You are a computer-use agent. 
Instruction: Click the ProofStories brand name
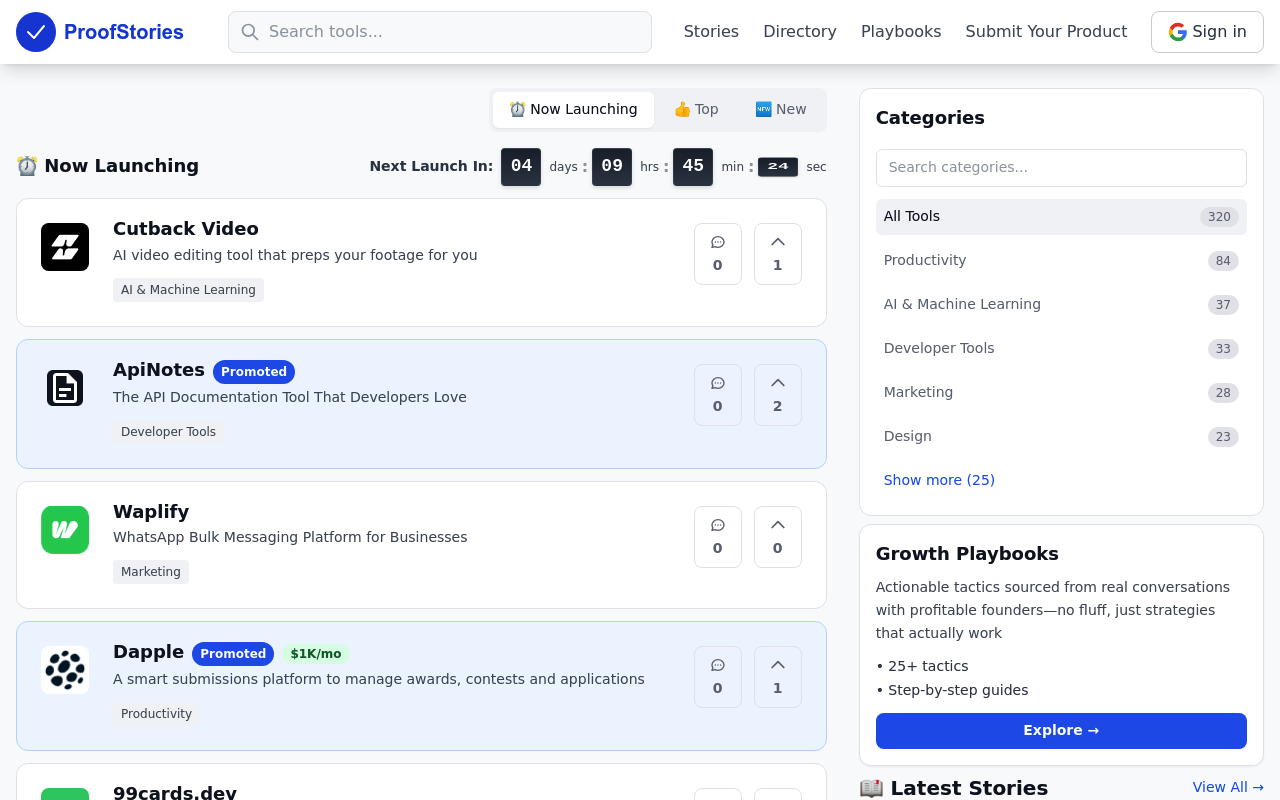[124, 32]
